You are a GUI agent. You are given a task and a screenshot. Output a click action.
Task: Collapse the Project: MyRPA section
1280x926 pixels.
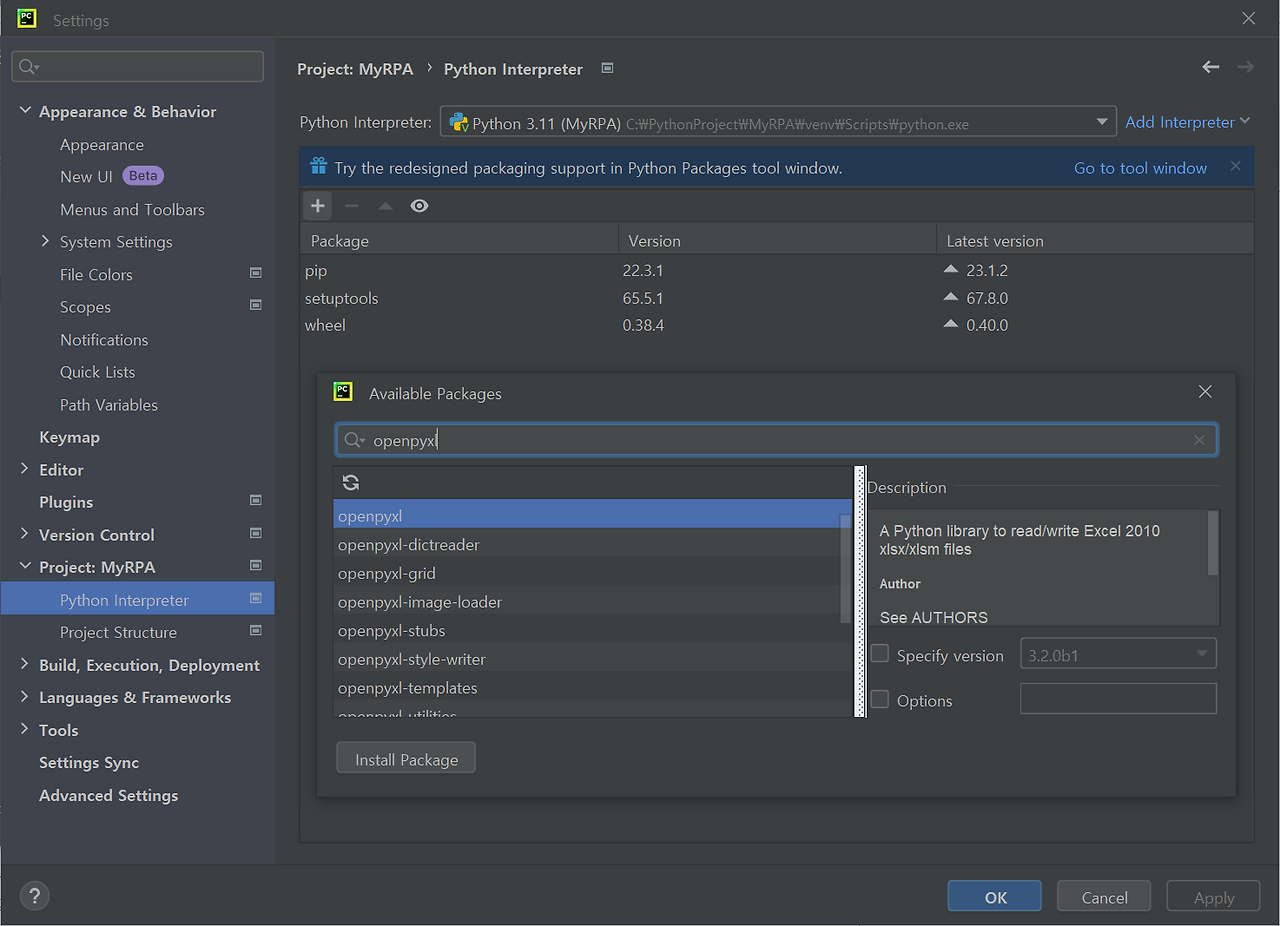pyautogui.click(x=25, y=566)
